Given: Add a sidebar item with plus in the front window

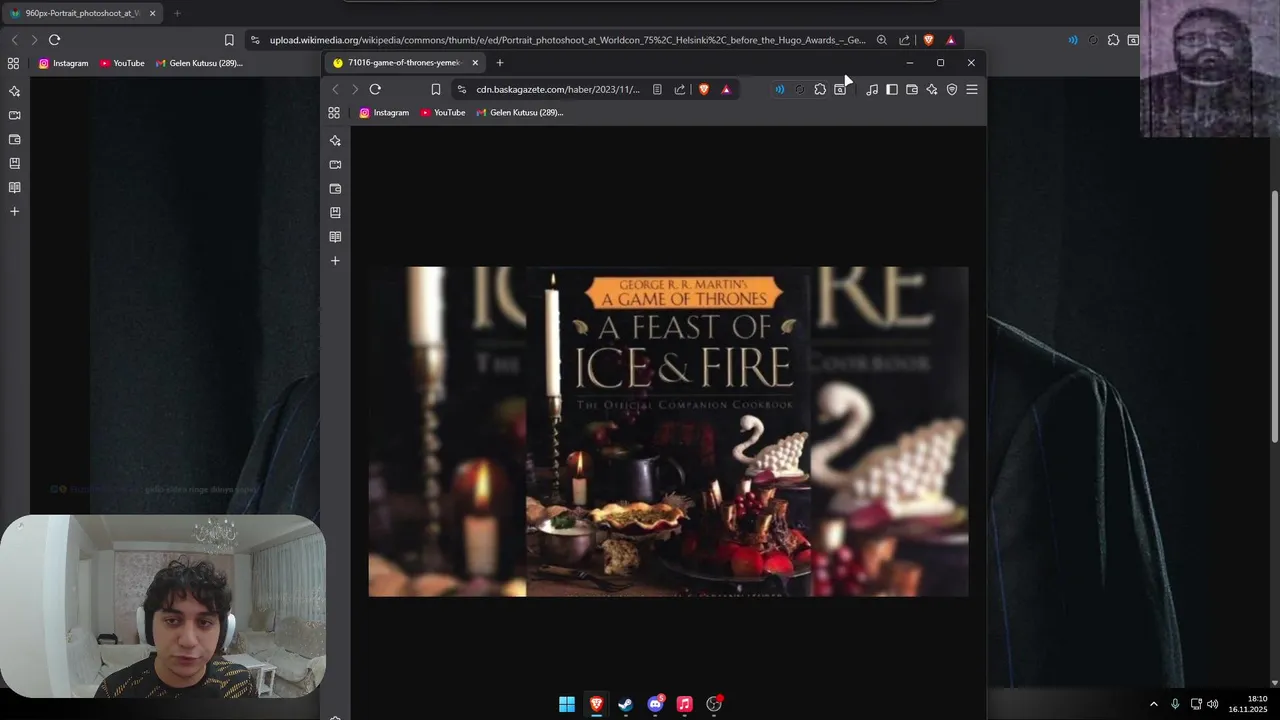Looking at the screenshot, I should click(x=335, y=261).
